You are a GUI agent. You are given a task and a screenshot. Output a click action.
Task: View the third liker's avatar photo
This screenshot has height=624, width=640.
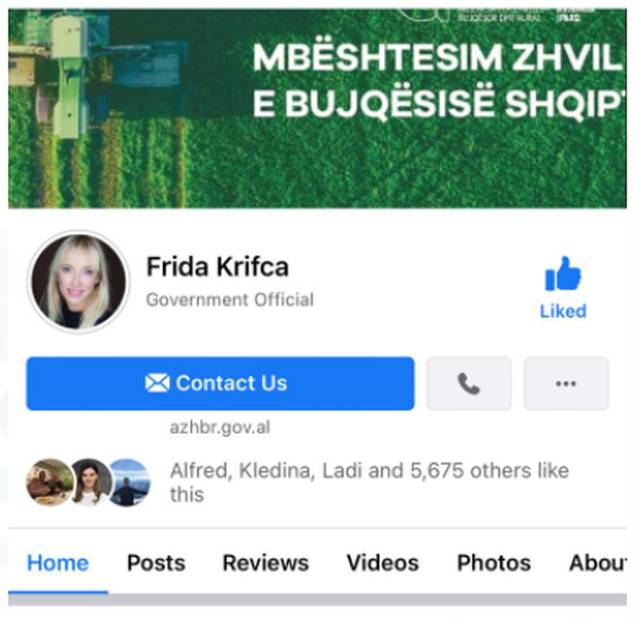click(x=129, y=482)
